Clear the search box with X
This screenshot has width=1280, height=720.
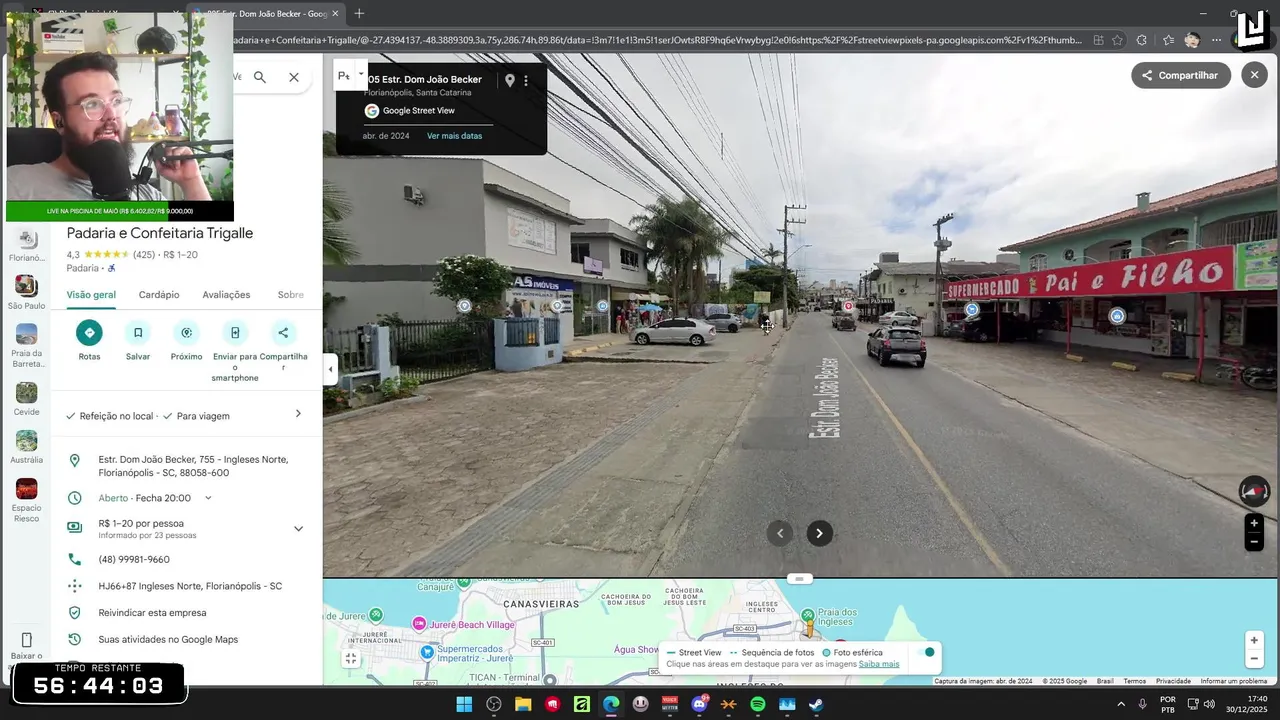294,77
